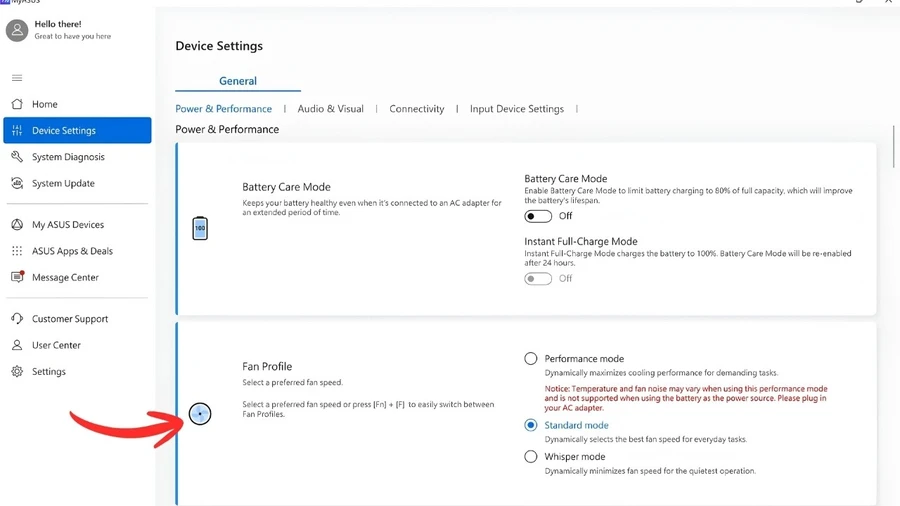The image size is (900, 506).
Task: Click the System Update icon
Action: (17, 183)
